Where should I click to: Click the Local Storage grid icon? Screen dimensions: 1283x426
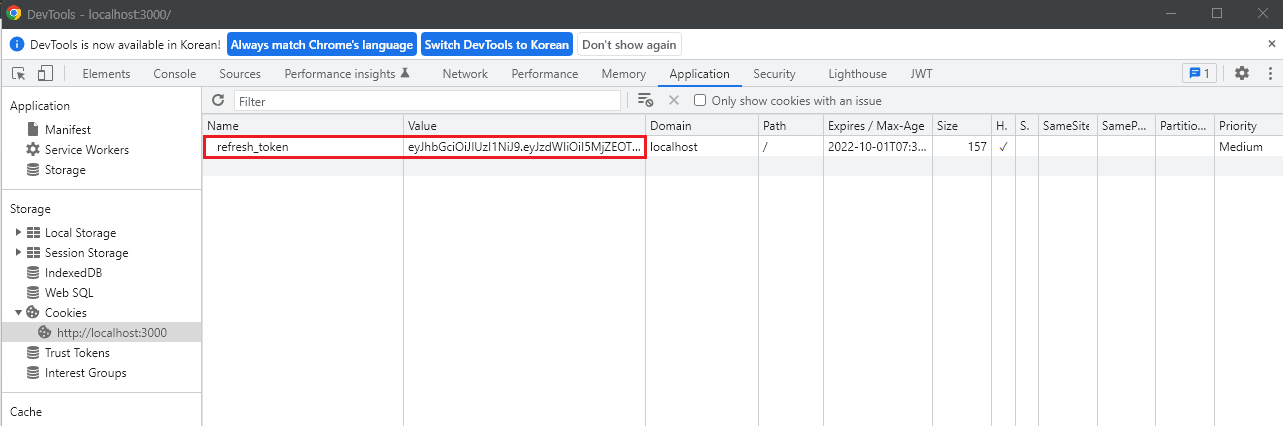pos(34,233)
